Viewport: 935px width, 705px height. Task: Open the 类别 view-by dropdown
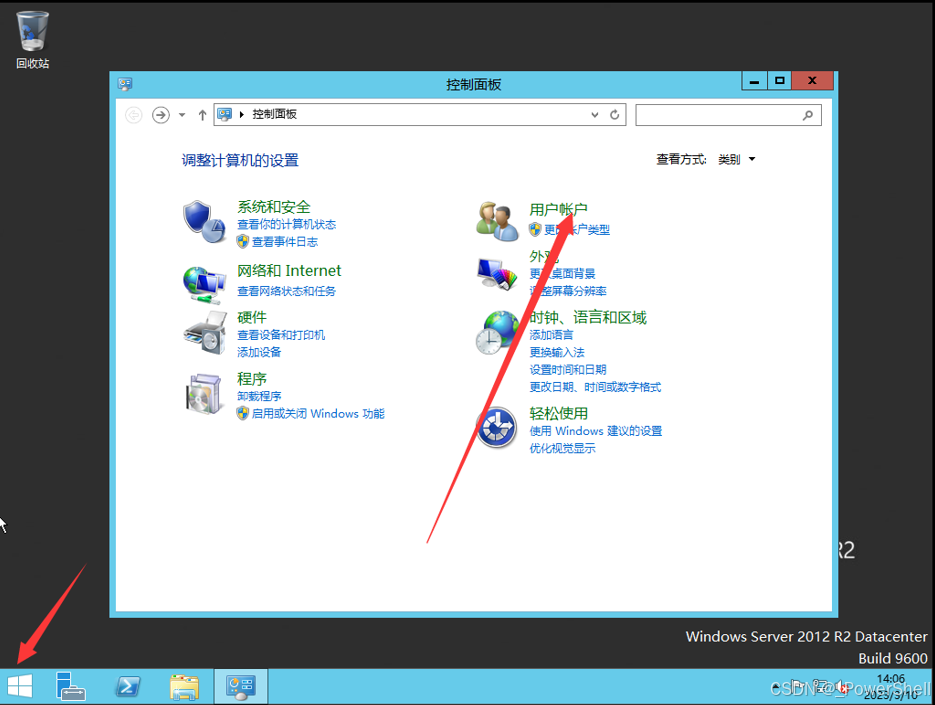[x=736, y=159]
